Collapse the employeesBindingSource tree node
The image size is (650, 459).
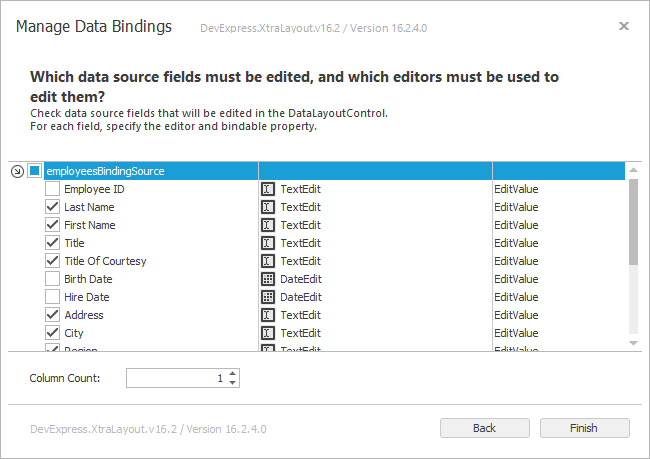point(17,171)
